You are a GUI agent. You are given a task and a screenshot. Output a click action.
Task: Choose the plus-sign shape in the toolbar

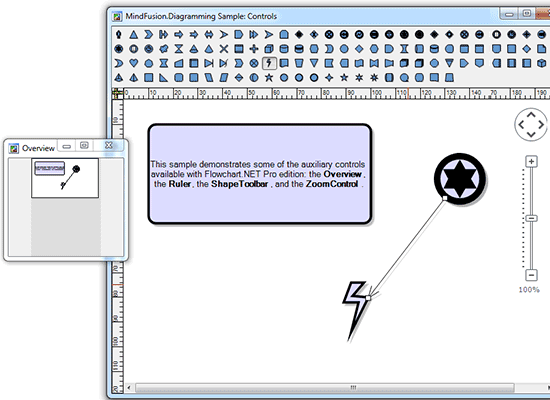pyautogui.click(x=254, y=49)
